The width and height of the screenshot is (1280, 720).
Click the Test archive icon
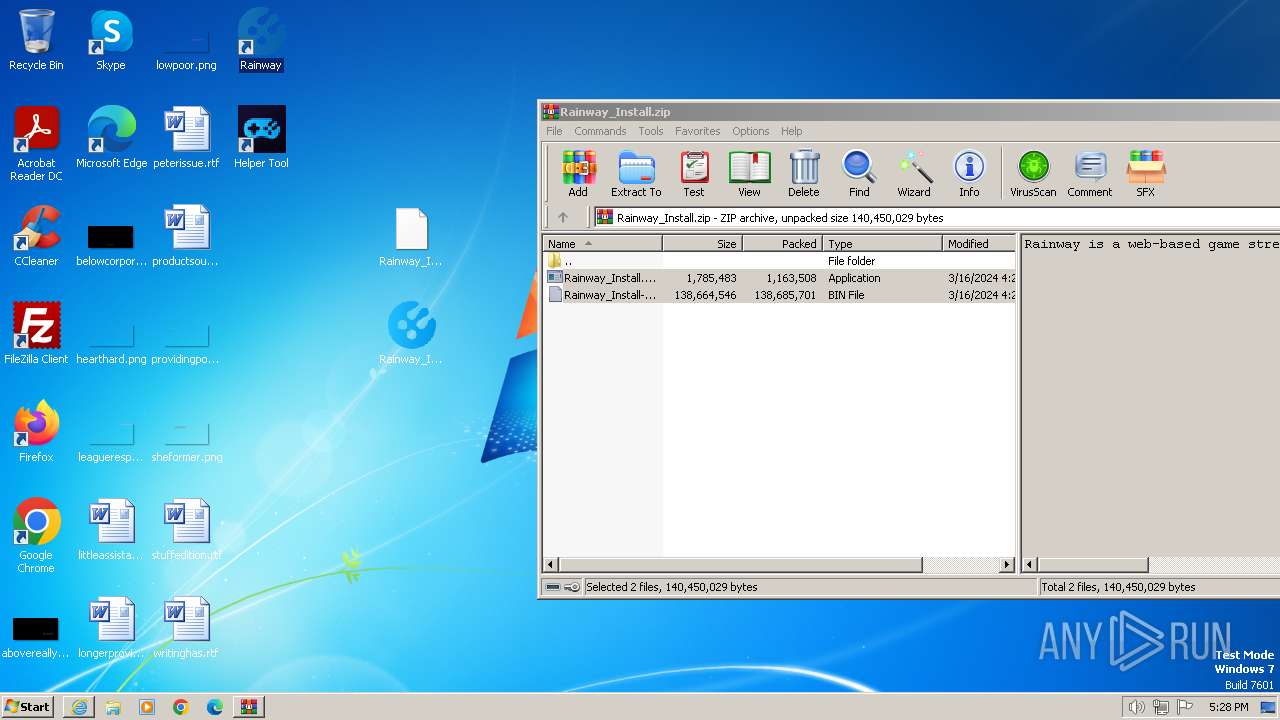(694, 174)
